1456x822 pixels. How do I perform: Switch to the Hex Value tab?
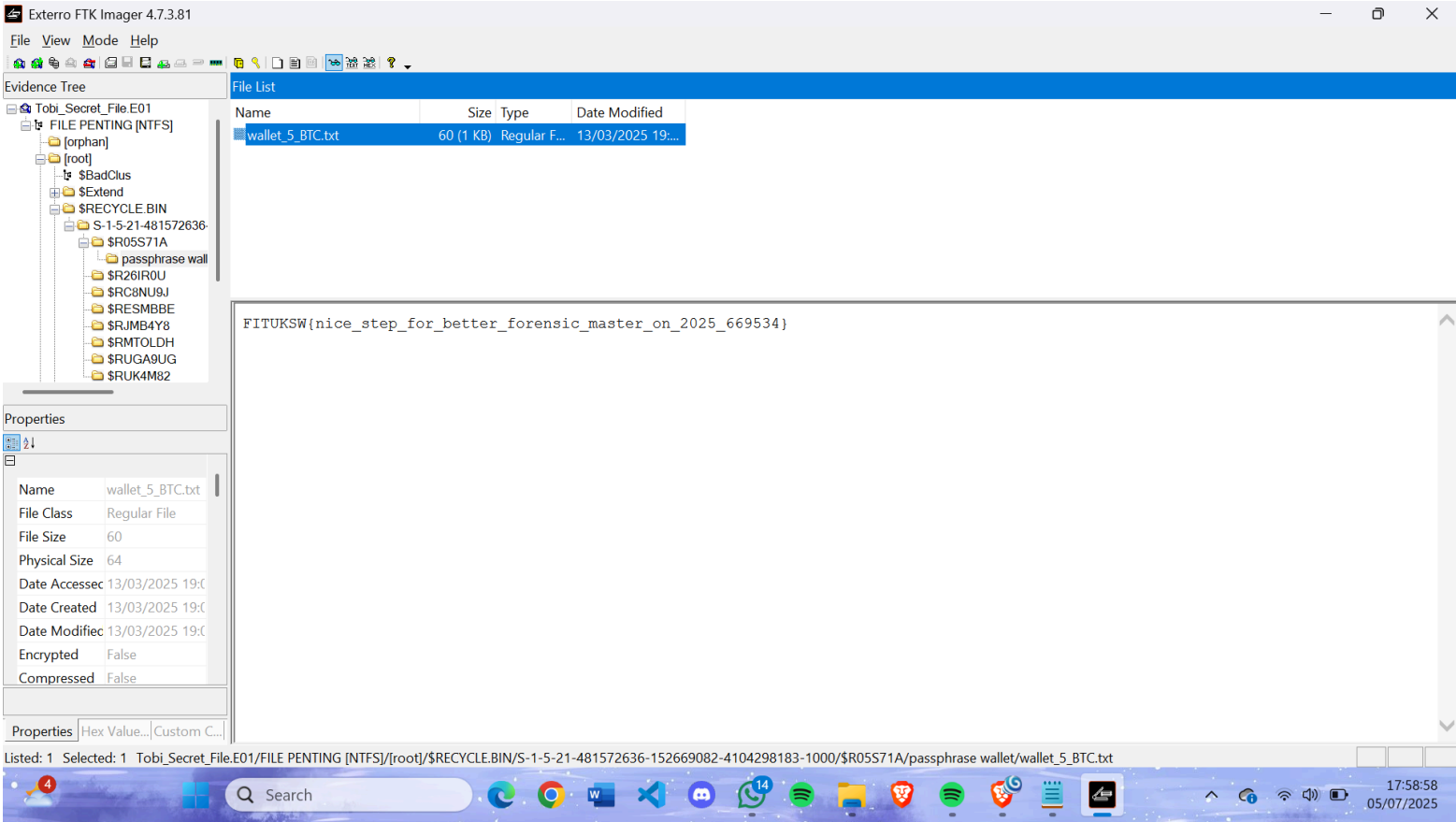click(114, 731)
